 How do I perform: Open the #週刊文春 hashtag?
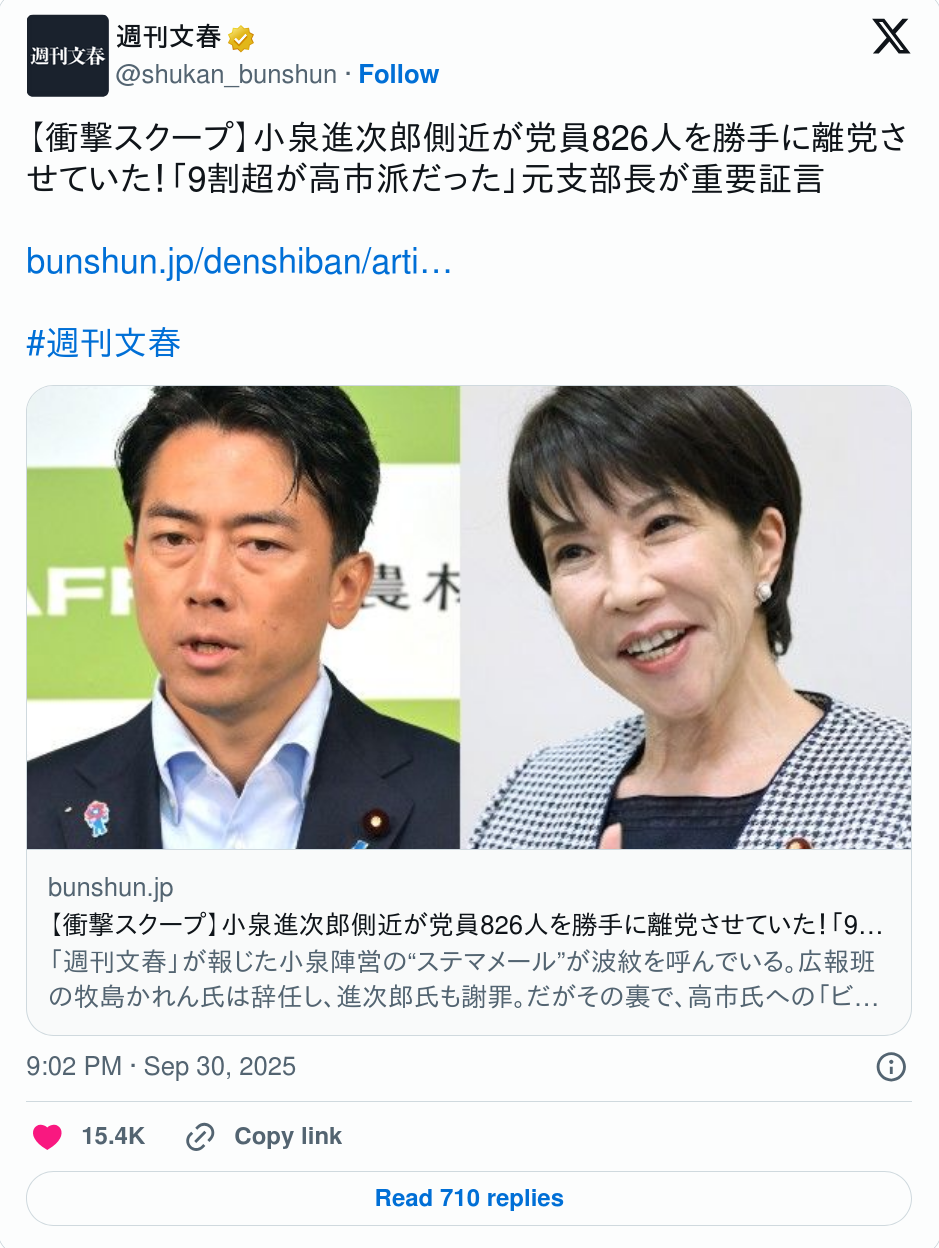104,343
